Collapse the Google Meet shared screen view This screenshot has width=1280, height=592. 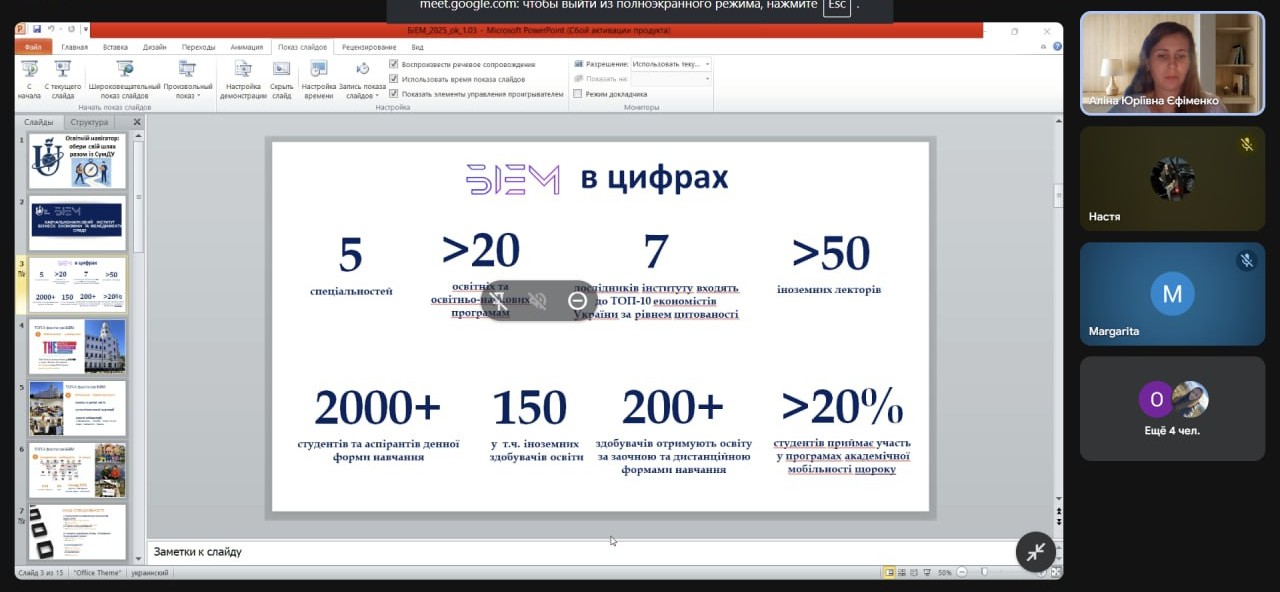pyautogui.click(x=1036, y=552)
